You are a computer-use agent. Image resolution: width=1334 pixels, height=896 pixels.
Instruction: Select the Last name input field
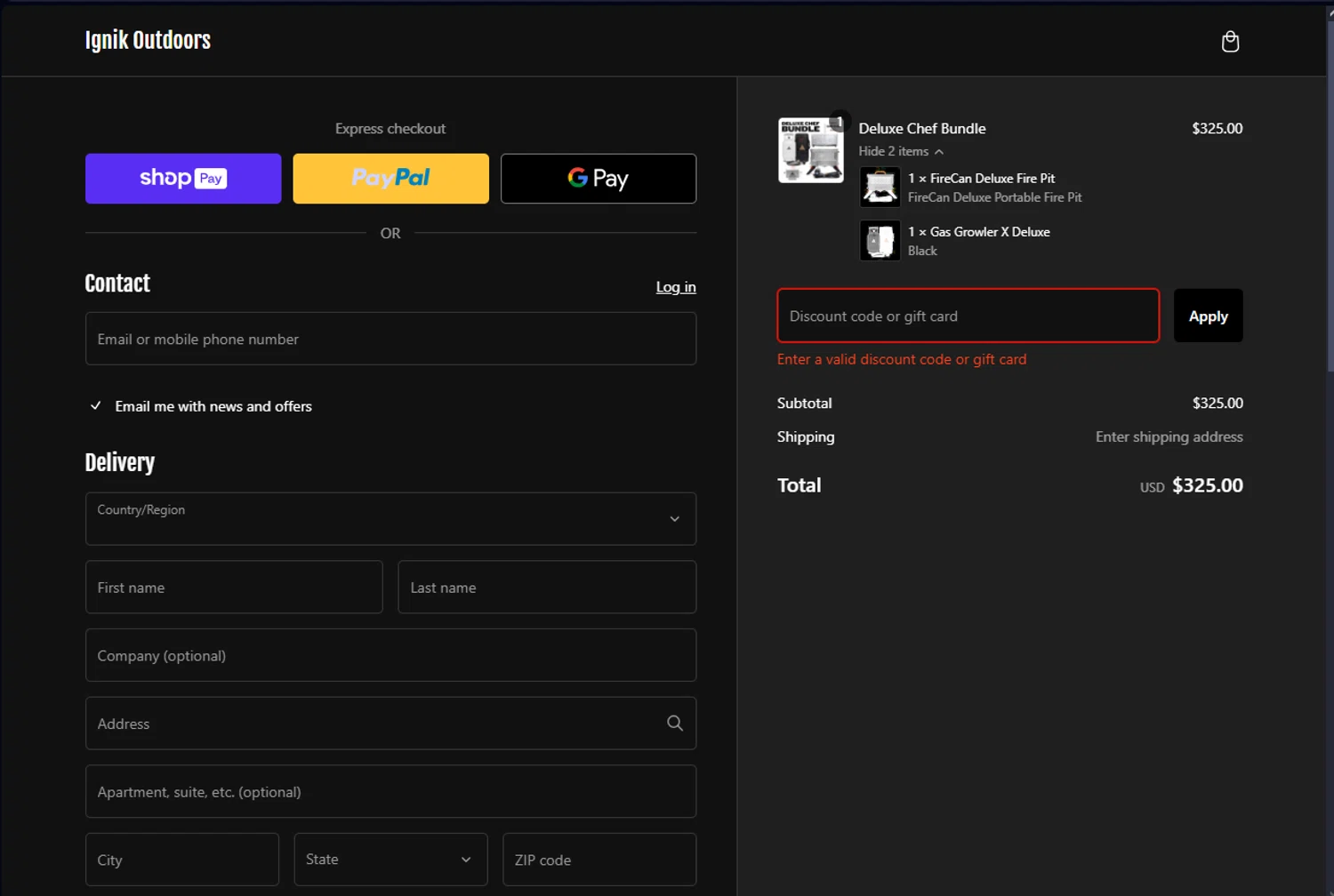pos(546,588)
